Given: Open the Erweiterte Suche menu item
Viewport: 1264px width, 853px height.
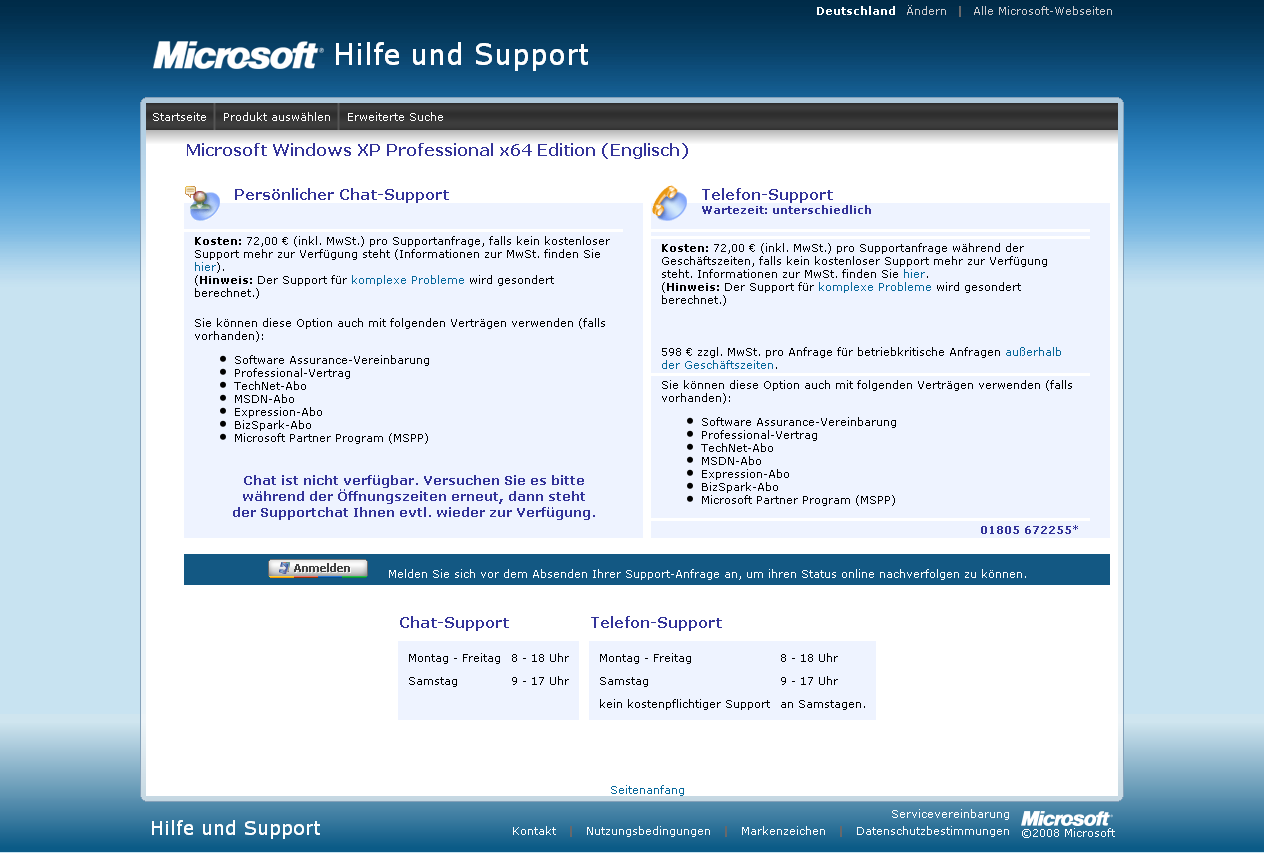Looking at the screenshot, I should 395,117.
